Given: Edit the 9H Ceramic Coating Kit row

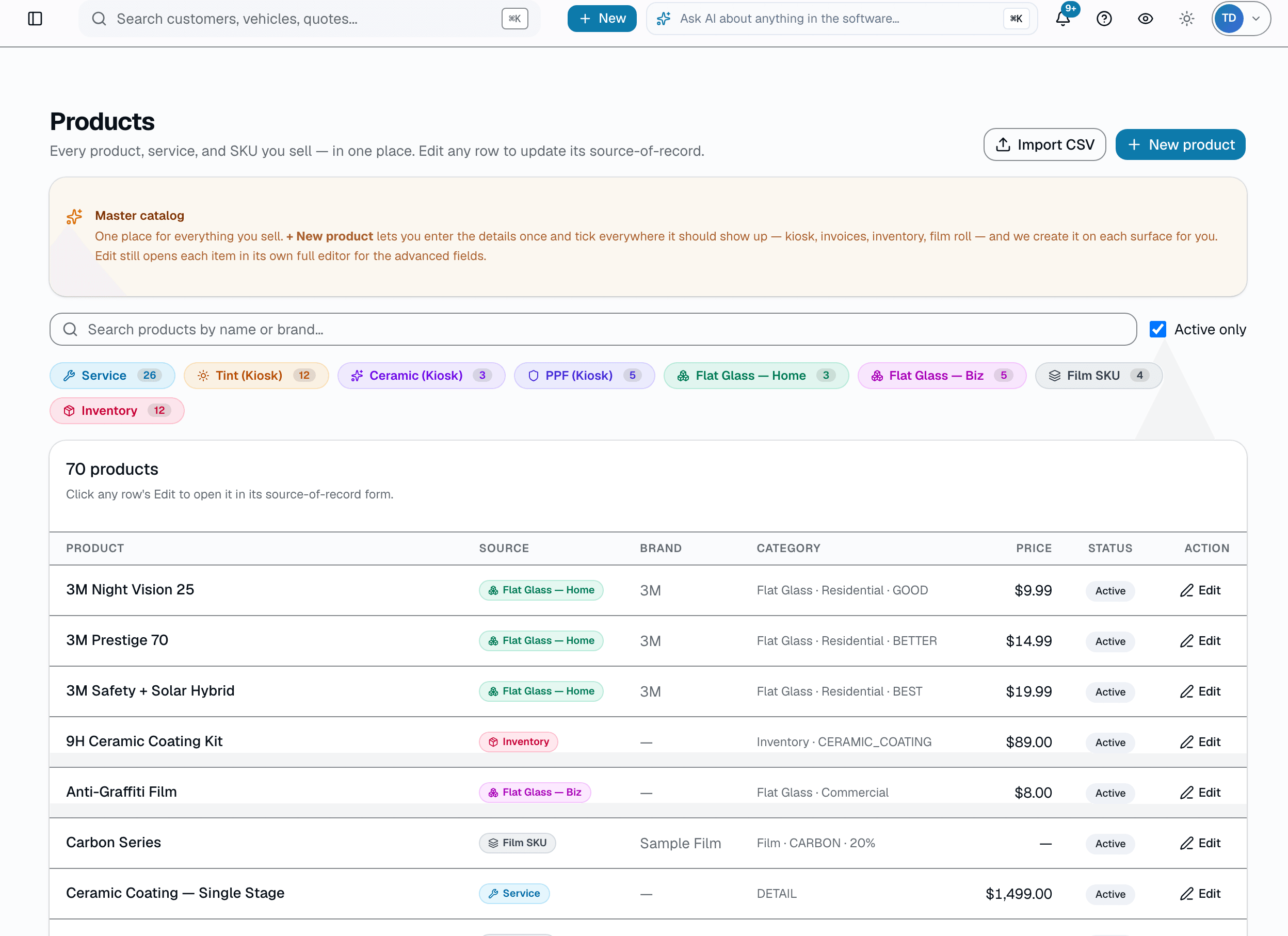Looking at the screenshot, I should coord(1200,742).
